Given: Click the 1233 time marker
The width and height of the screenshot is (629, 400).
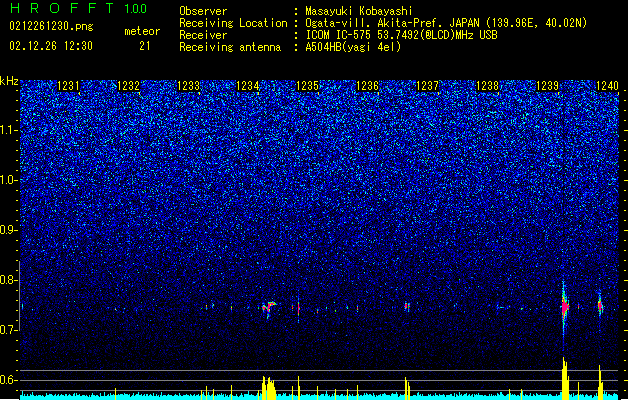Looking at the screenshot, I should click(189, 86).
